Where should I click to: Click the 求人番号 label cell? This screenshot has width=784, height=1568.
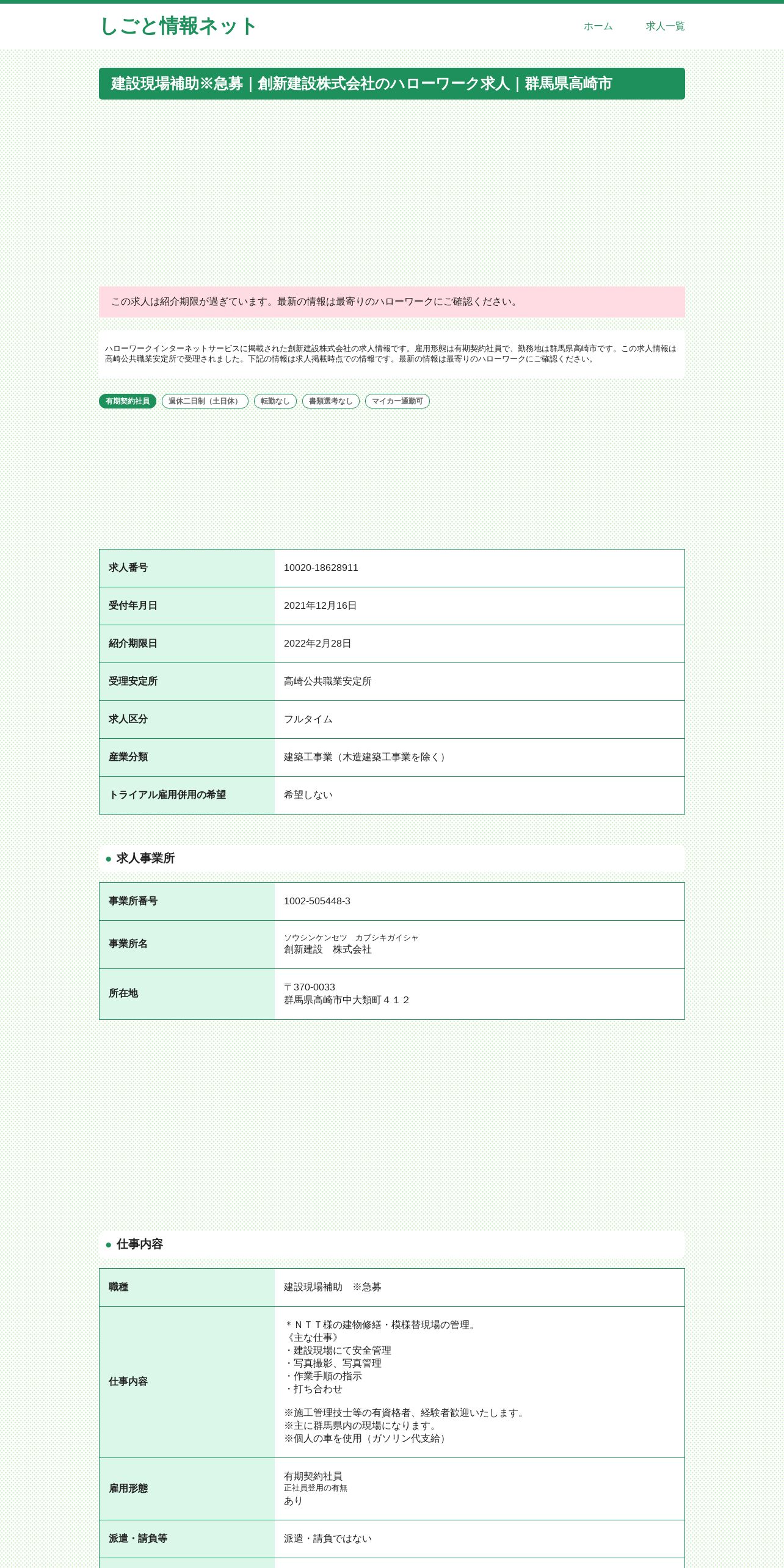[187, 568]
